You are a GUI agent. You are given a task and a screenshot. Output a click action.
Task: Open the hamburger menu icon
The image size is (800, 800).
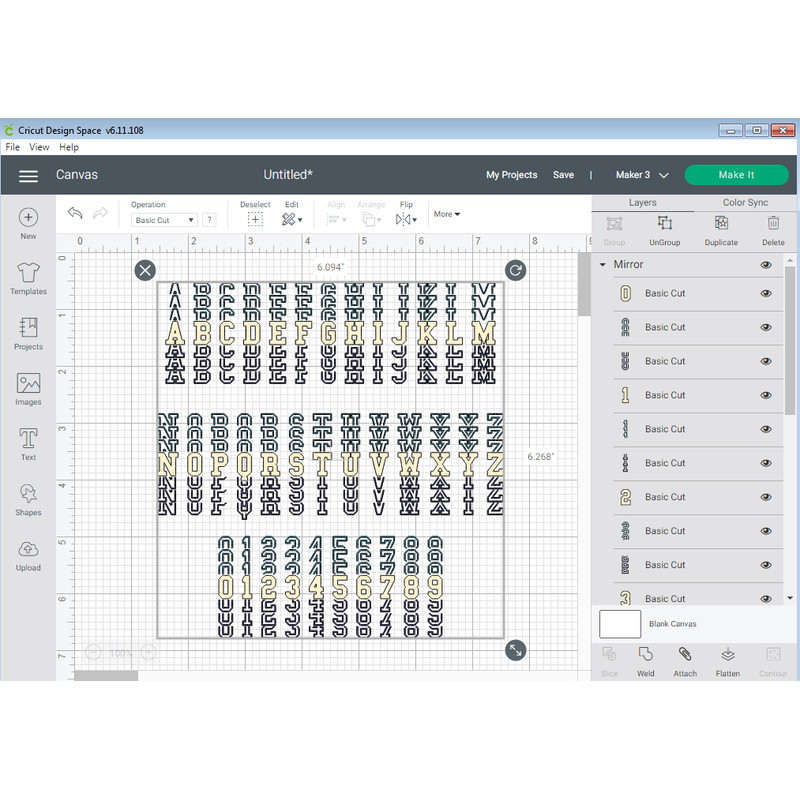tap(28, 175)
